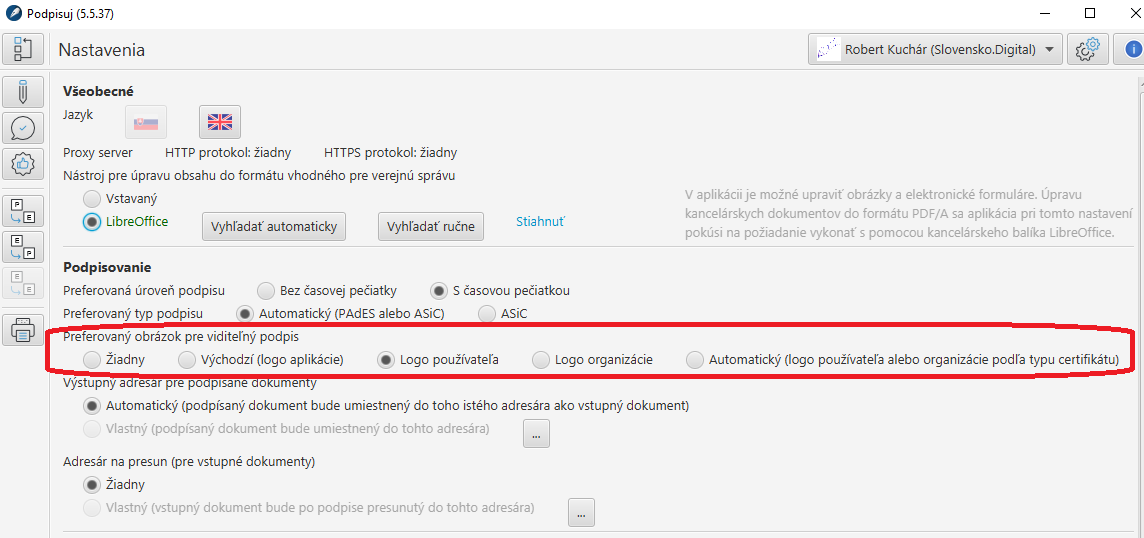Open the Robert Kuchár certificate dropdown
This screenshot has width=1144, height=538.
(x=935, y=50)
